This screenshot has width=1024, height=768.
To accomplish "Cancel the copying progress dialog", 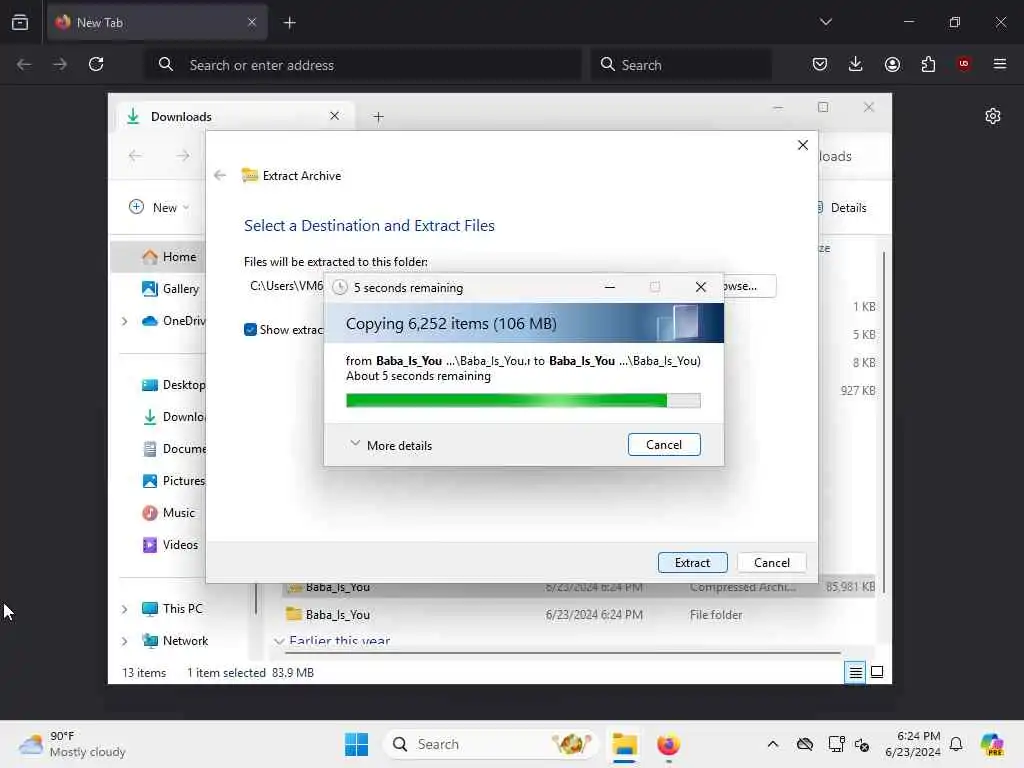I will 664,445.
